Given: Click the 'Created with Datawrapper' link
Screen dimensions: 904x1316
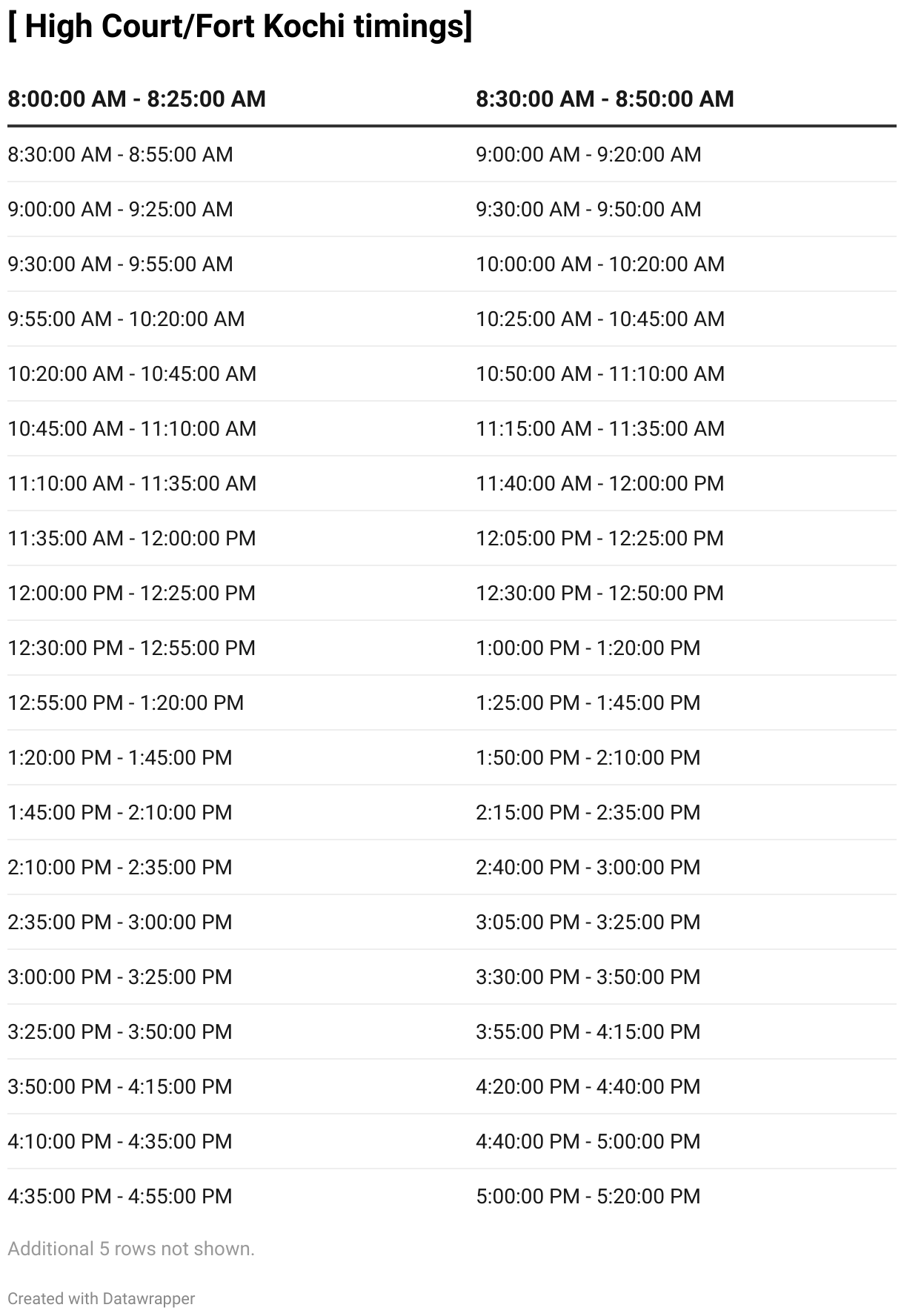Looking at the screenshot, I should (102, 1298).
